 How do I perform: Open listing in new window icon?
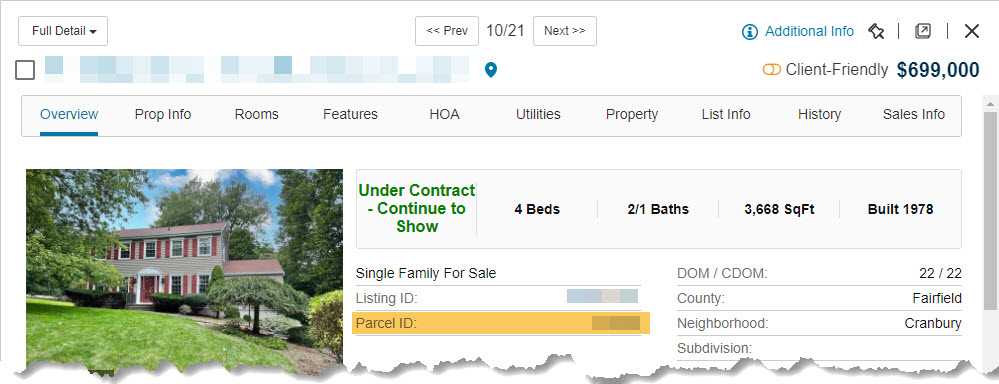coord(923,31)
